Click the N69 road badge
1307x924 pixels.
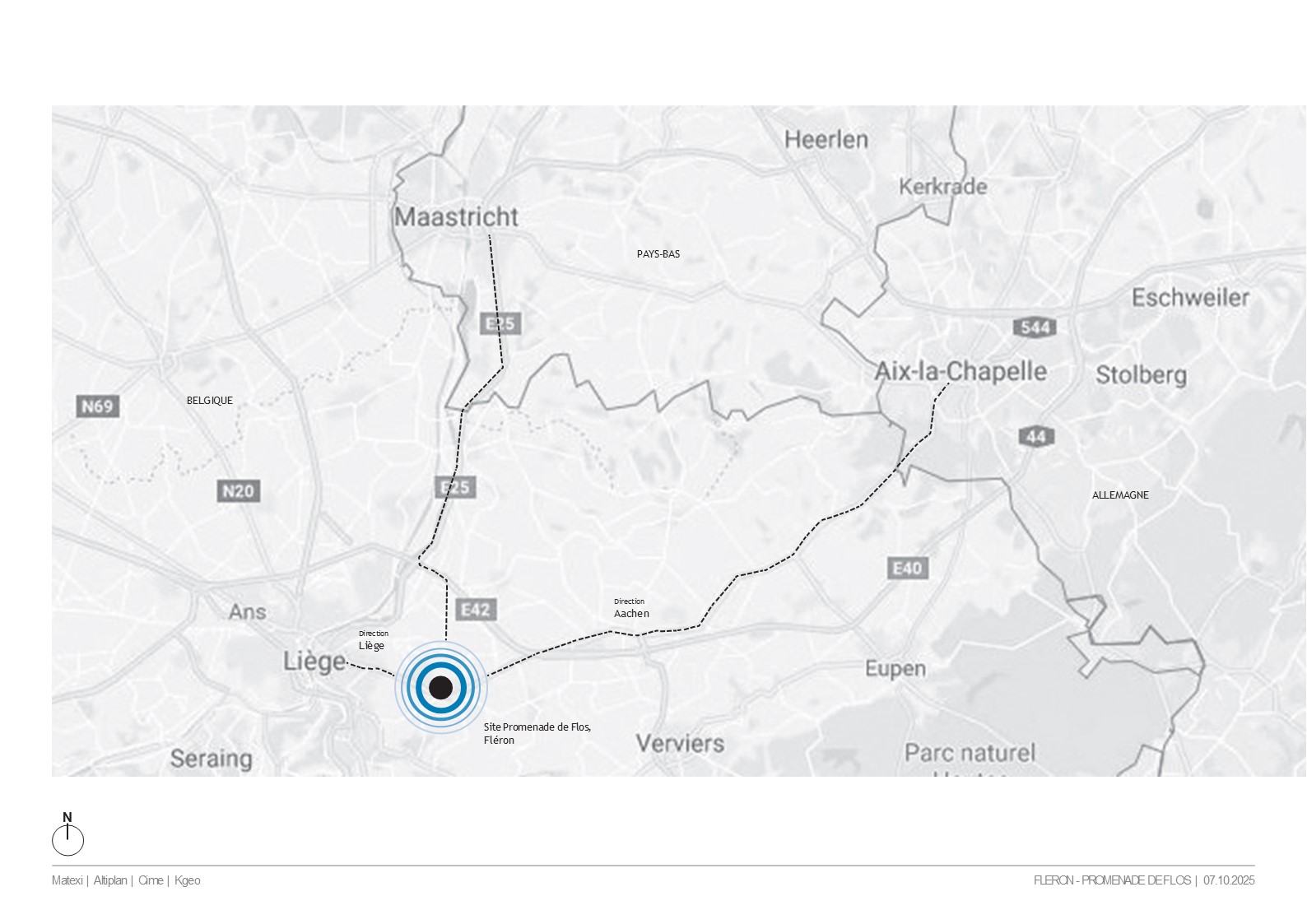97,406
